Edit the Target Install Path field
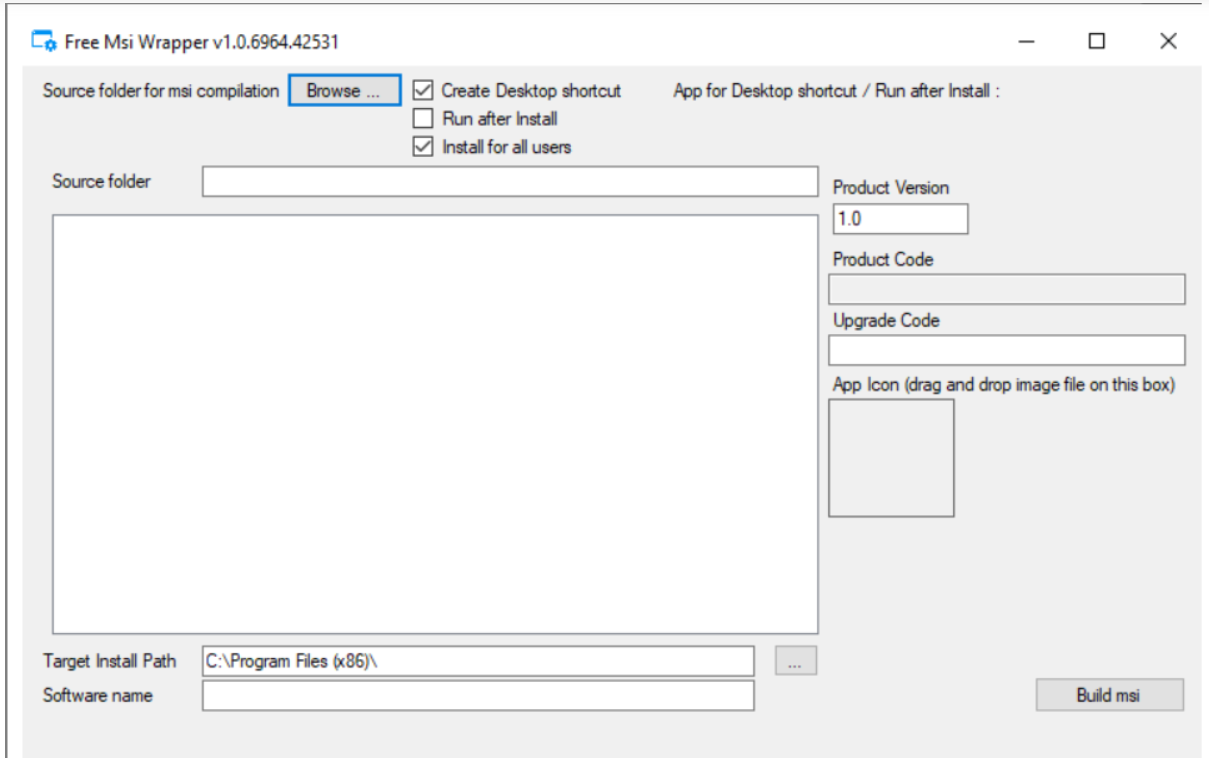 coord(478,661)
